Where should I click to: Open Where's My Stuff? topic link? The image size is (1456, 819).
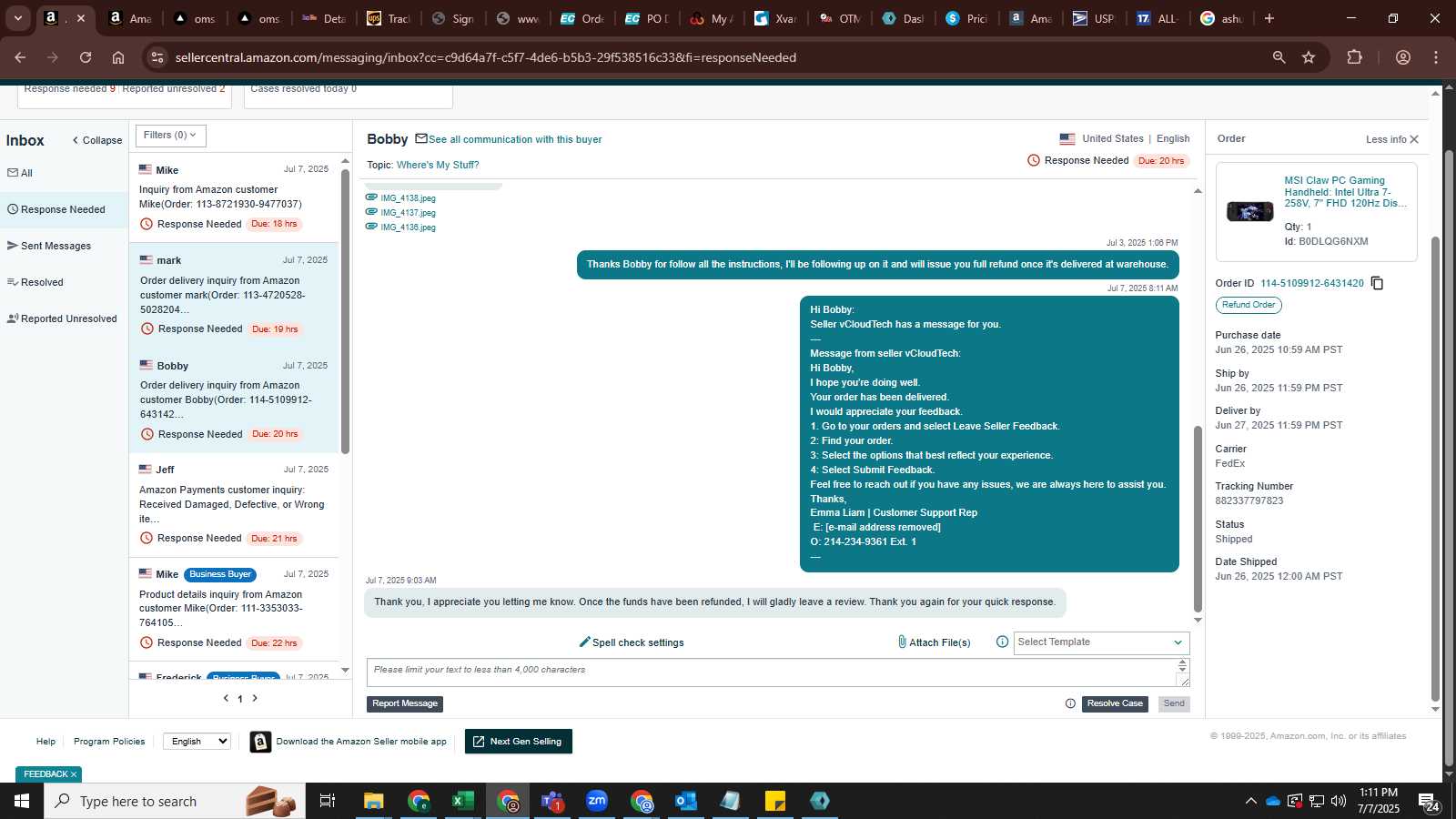pos(438,165)
